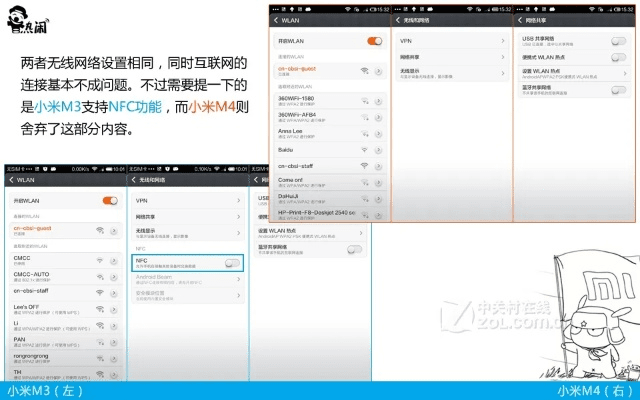
Task: Turn off 开启WLAN switch on M3
Action: pyautogui.click(x=110, y=200)
